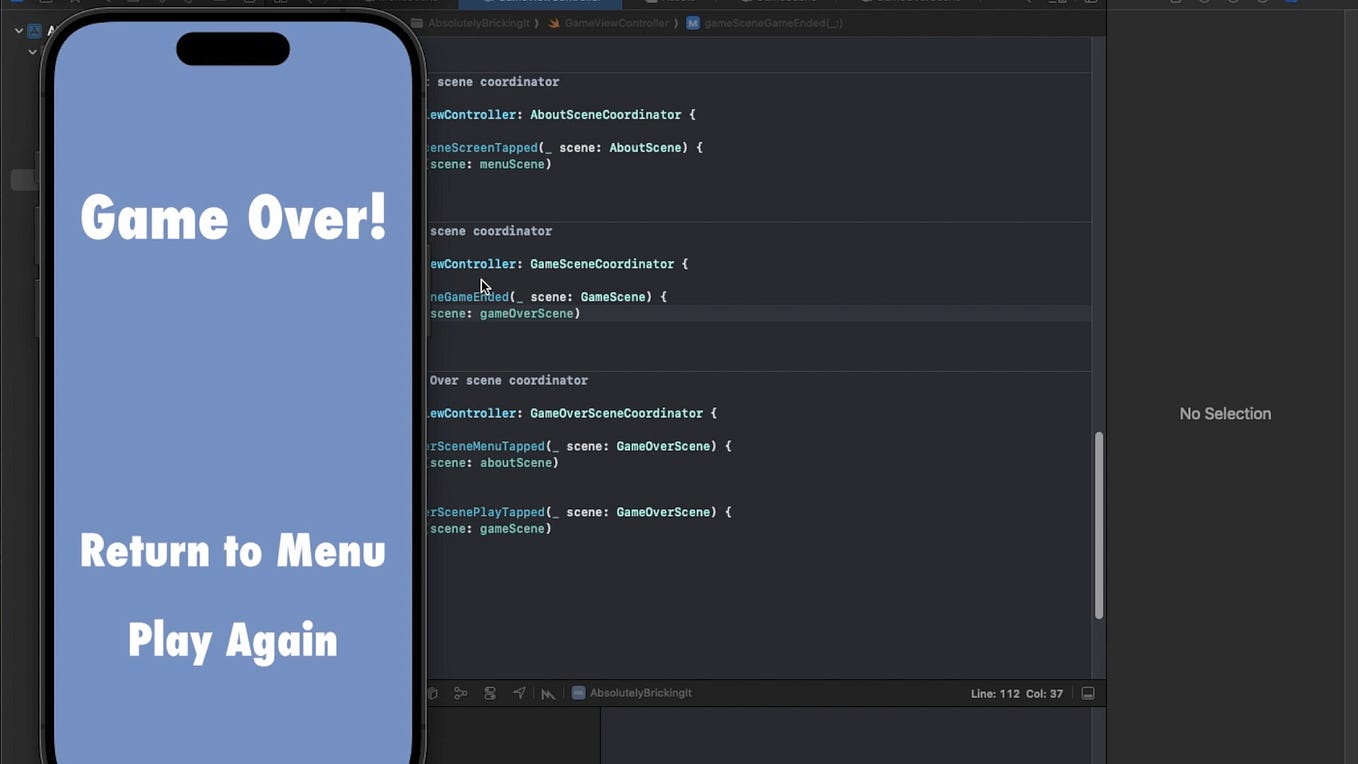Open the Swift file icon for GameViewController
The height and width of the screenshot is (764, 1358).
coord(553,22)
